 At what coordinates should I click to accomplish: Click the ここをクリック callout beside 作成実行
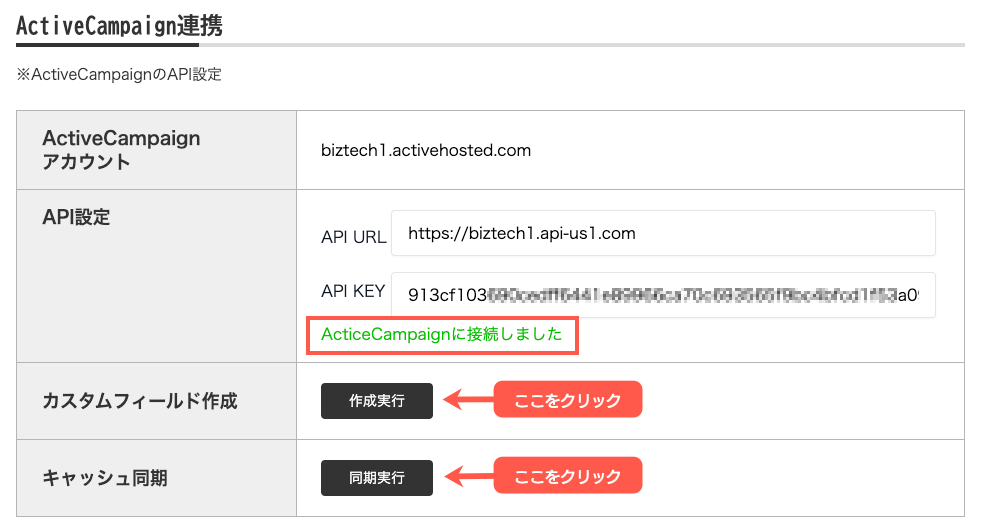click(x=566, y=401)
